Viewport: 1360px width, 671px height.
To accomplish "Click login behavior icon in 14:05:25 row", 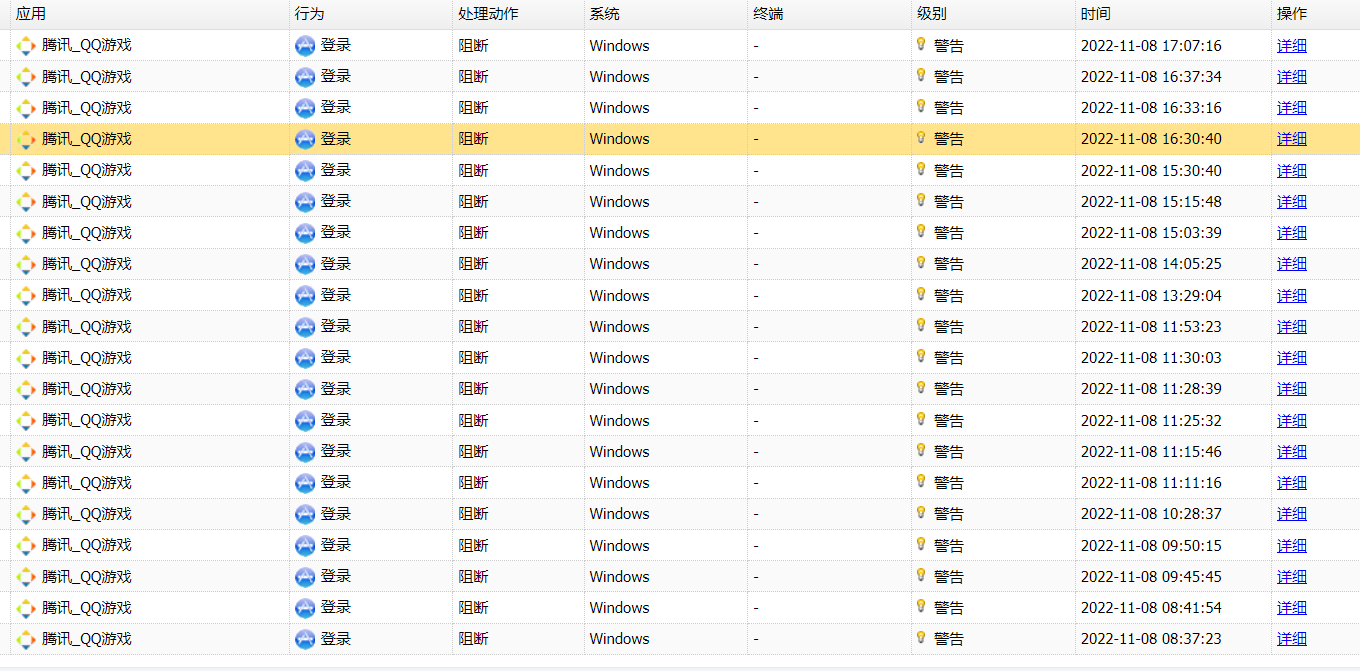I will coord(305,264).
